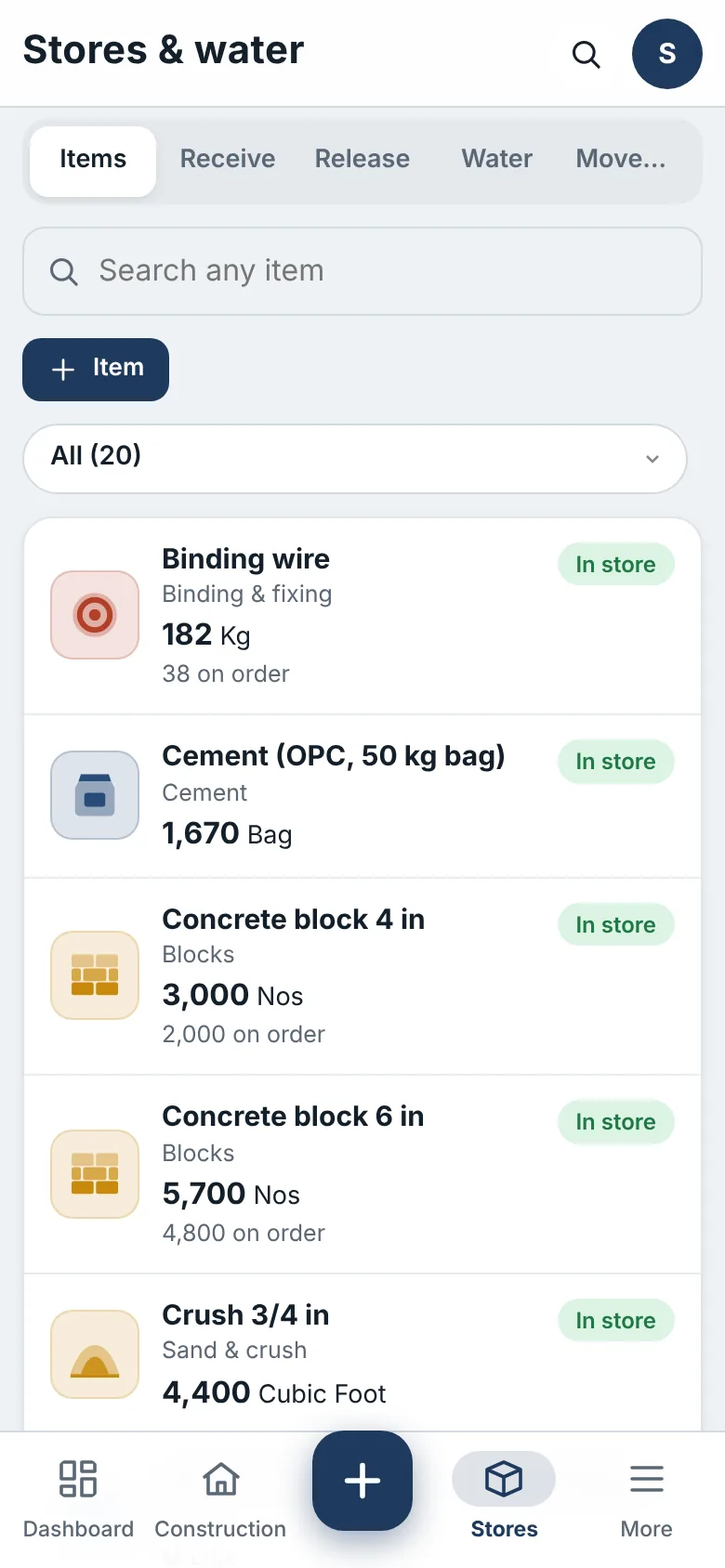Switch to the Receive tab
This screenshot has width=725, height=1568.
(228, 159)
